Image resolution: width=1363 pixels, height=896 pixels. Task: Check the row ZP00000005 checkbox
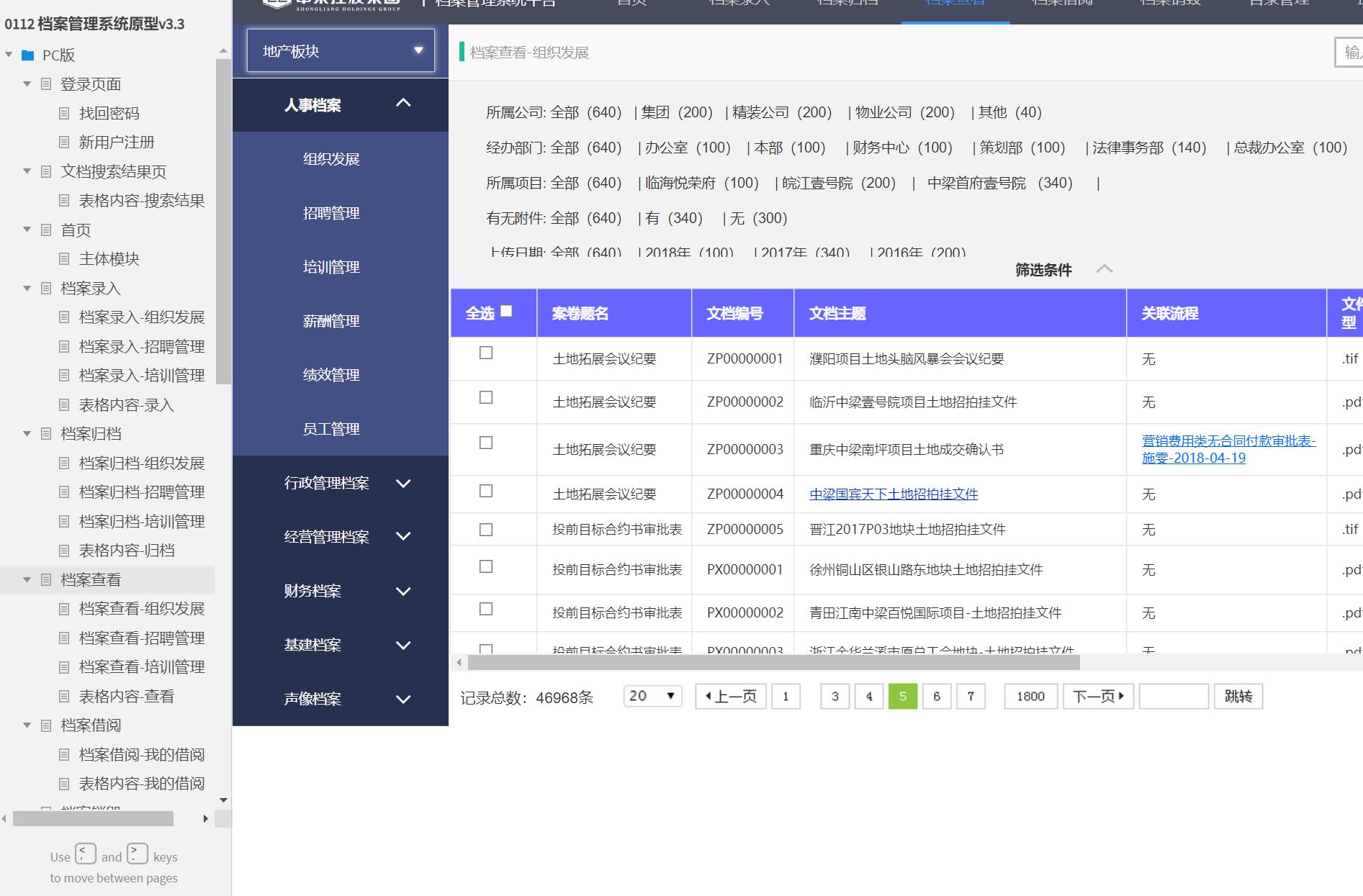[486, 530]
